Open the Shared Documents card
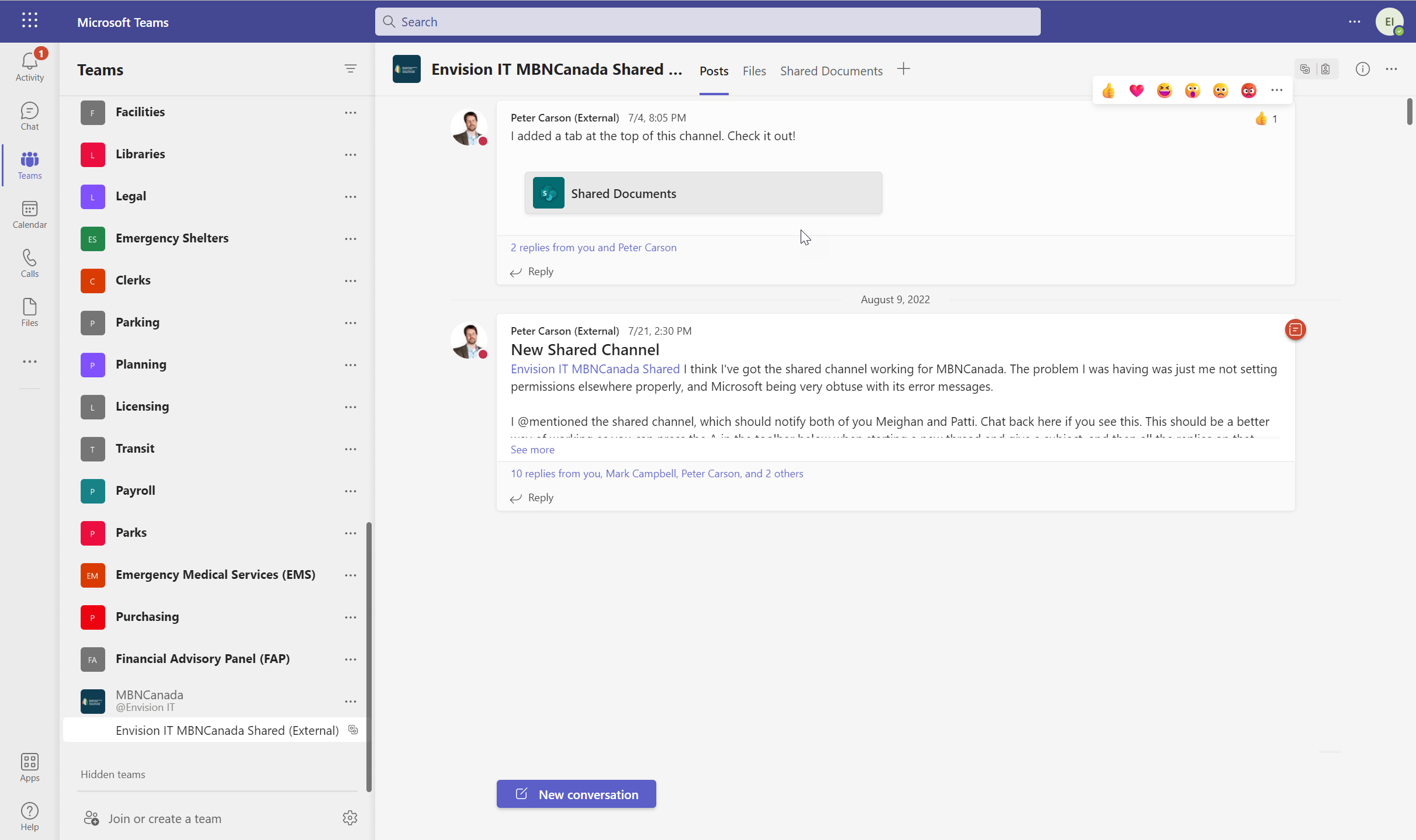This screenshot has width=1416, height=840. click(703, 193)
